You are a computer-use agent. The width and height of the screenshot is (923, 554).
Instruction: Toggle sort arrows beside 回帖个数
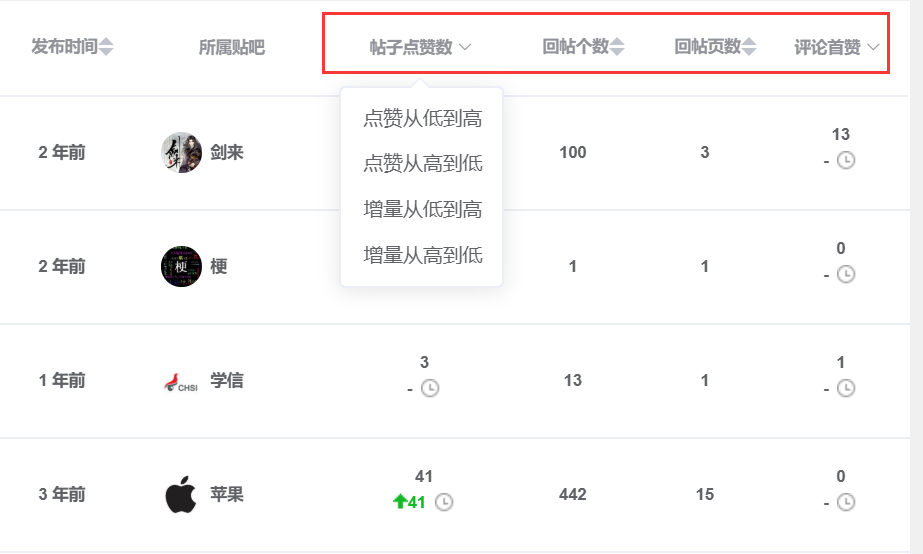[x=617, y=47]
